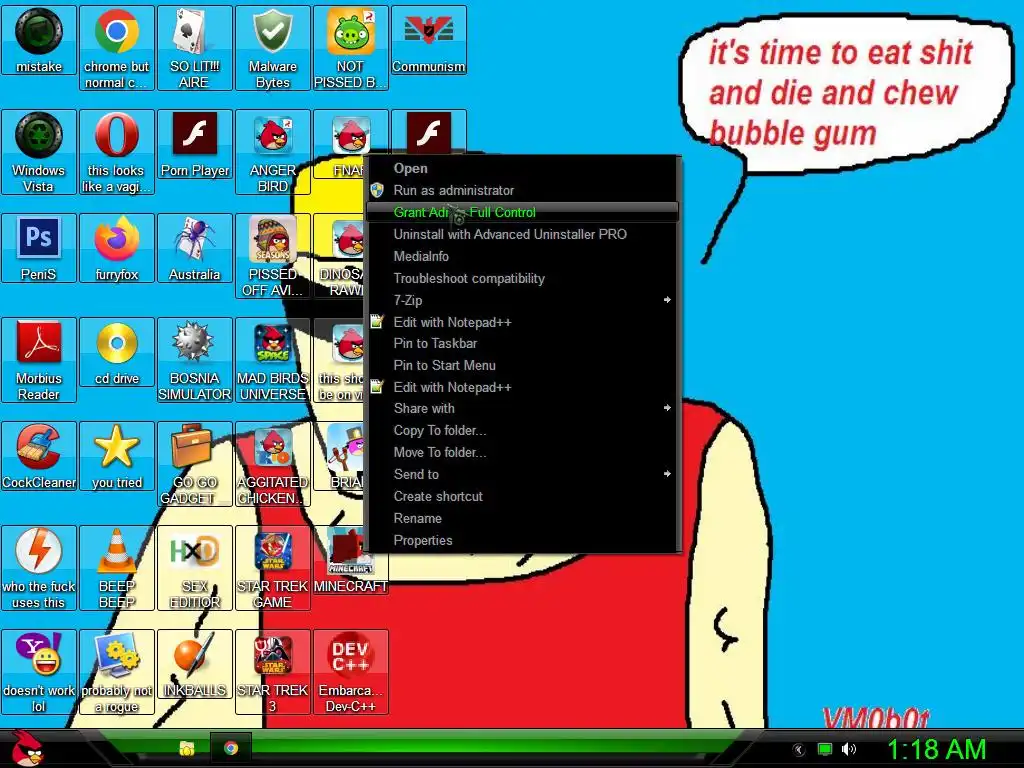Choose Pin to Taskbar
This screenshot has height=768, width=1024.
click(522, 343)
